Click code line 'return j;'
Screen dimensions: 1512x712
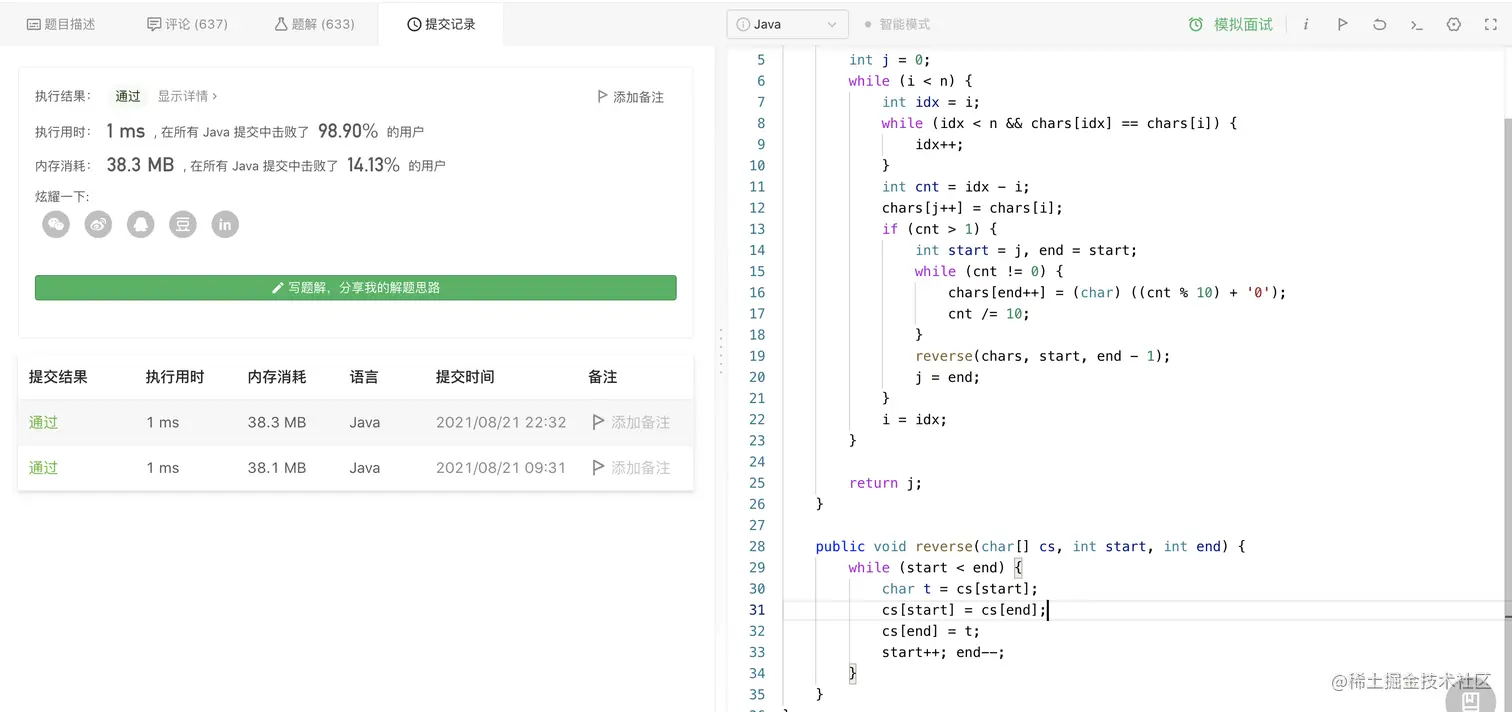pos(885,483)
